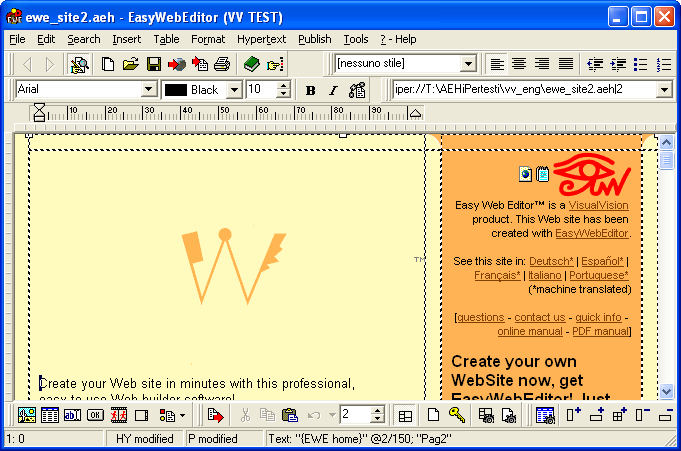681x451 pixels.
Task: Click the yellow key icon
Action: pos(456,415)
